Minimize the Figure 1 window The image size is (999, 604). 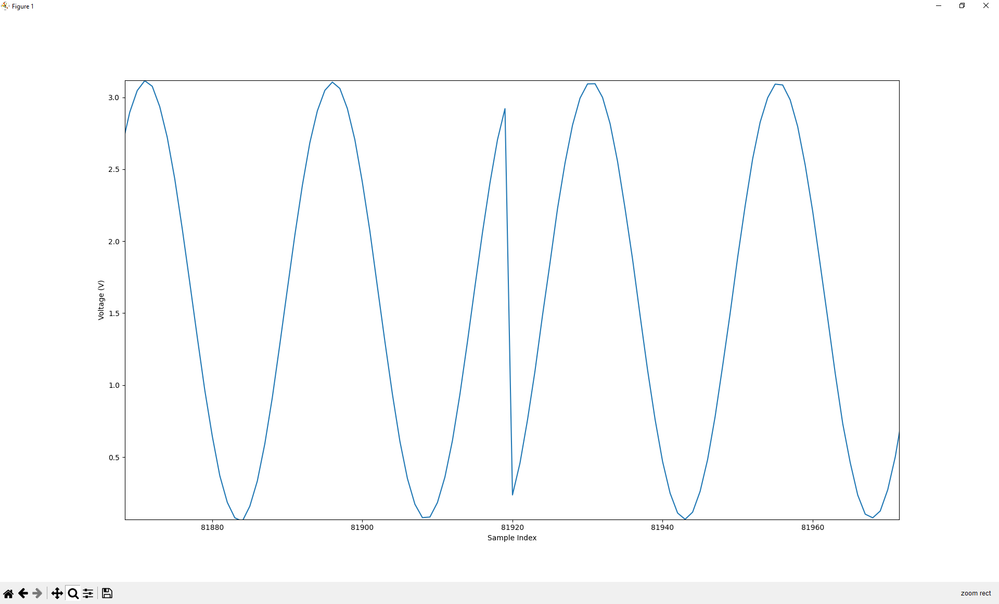coord(938,6)
